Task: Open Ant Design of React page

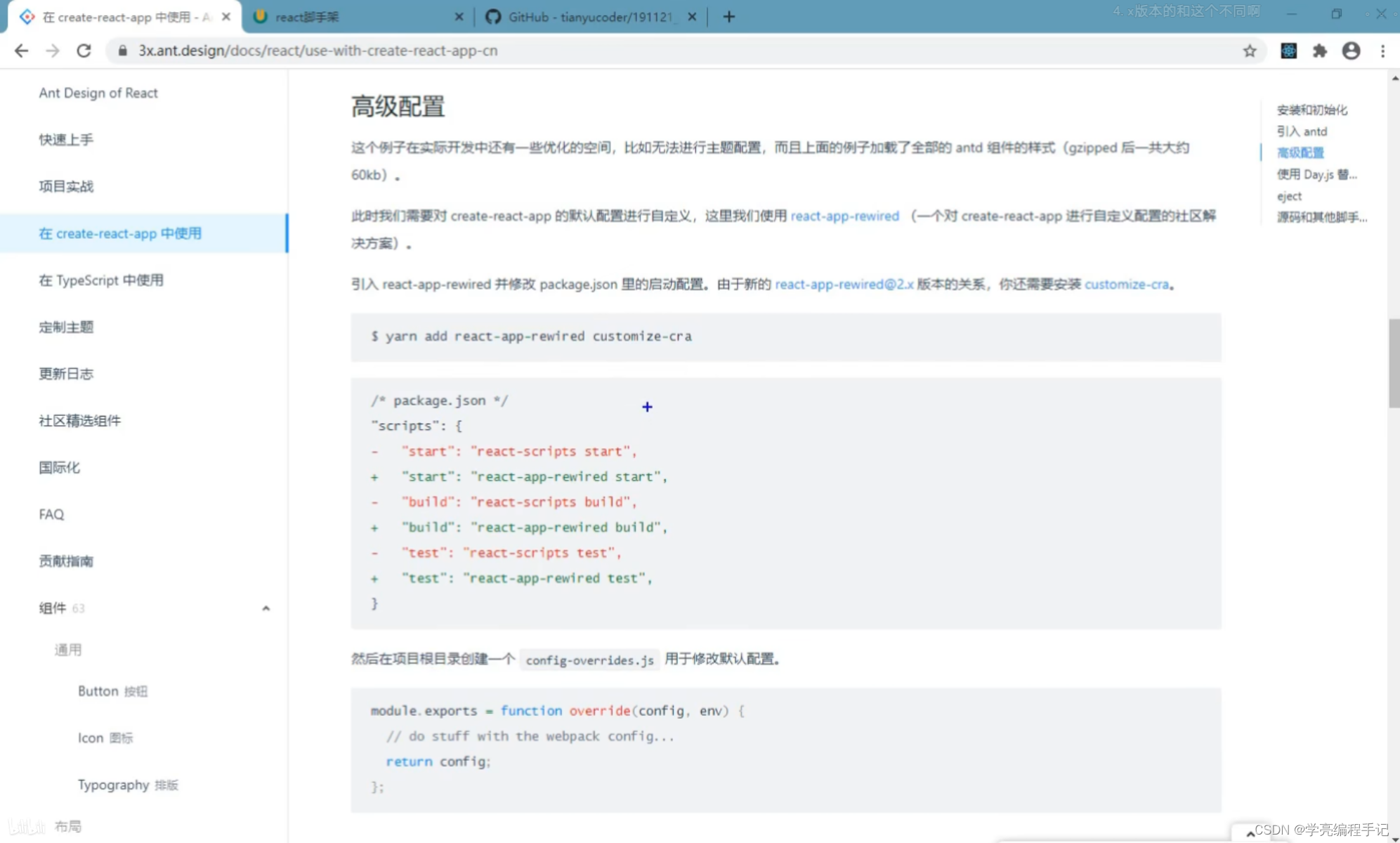Action: coord(98,93)
